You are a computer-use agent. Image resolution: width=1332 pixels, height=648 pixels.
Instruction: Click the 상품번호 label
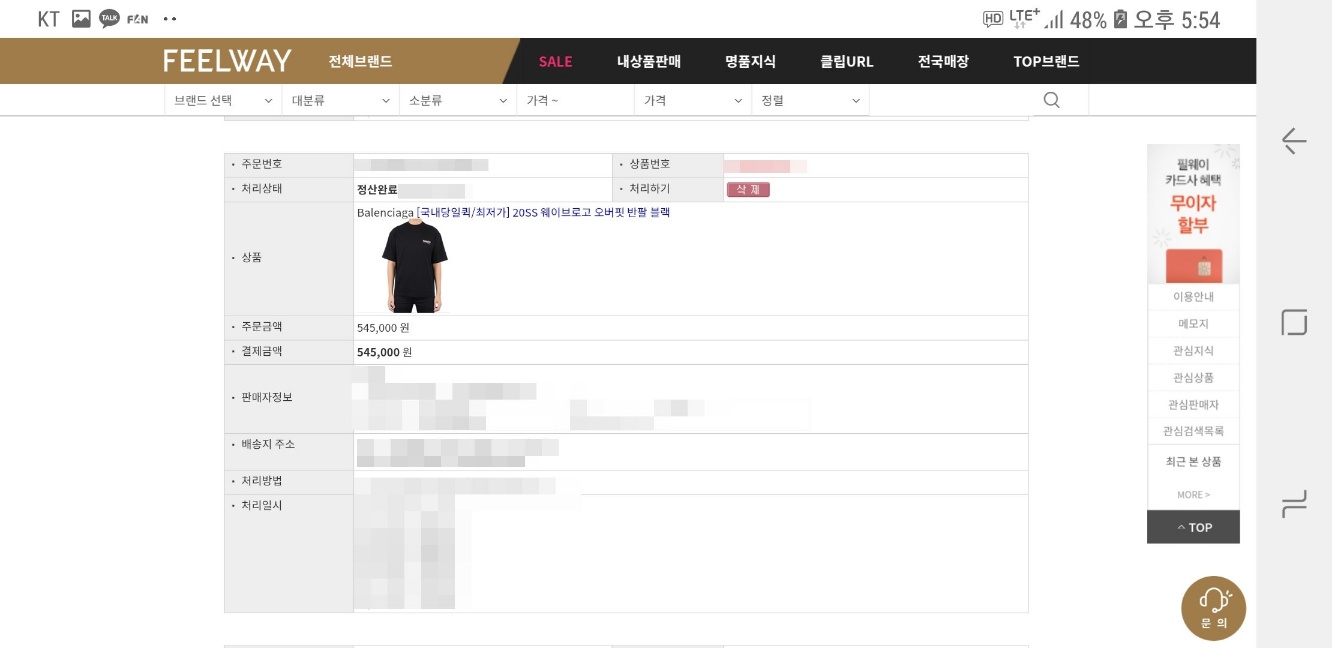[x=650, y=164]
